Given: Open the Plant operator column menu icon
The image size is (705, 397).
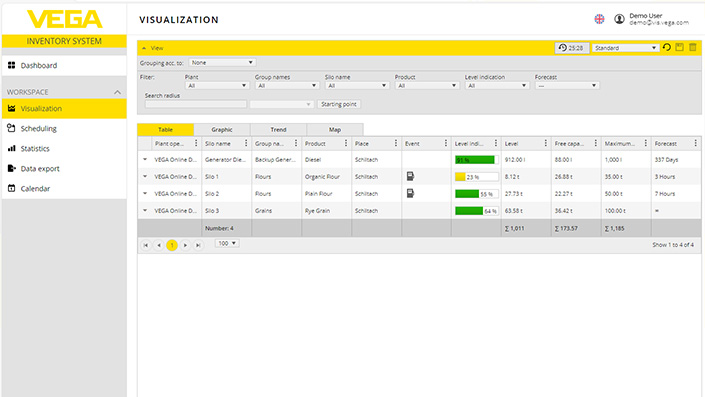Looking at the screenshot, I should click(196, 143).
